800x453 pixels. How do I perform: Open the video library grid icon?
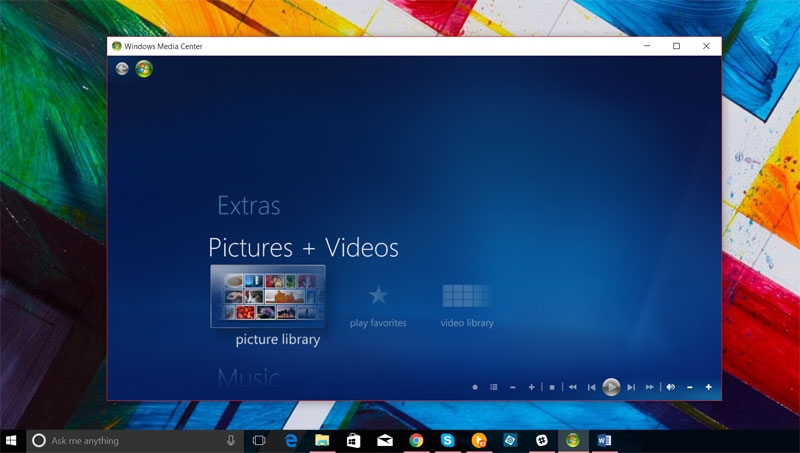(466, 295)
